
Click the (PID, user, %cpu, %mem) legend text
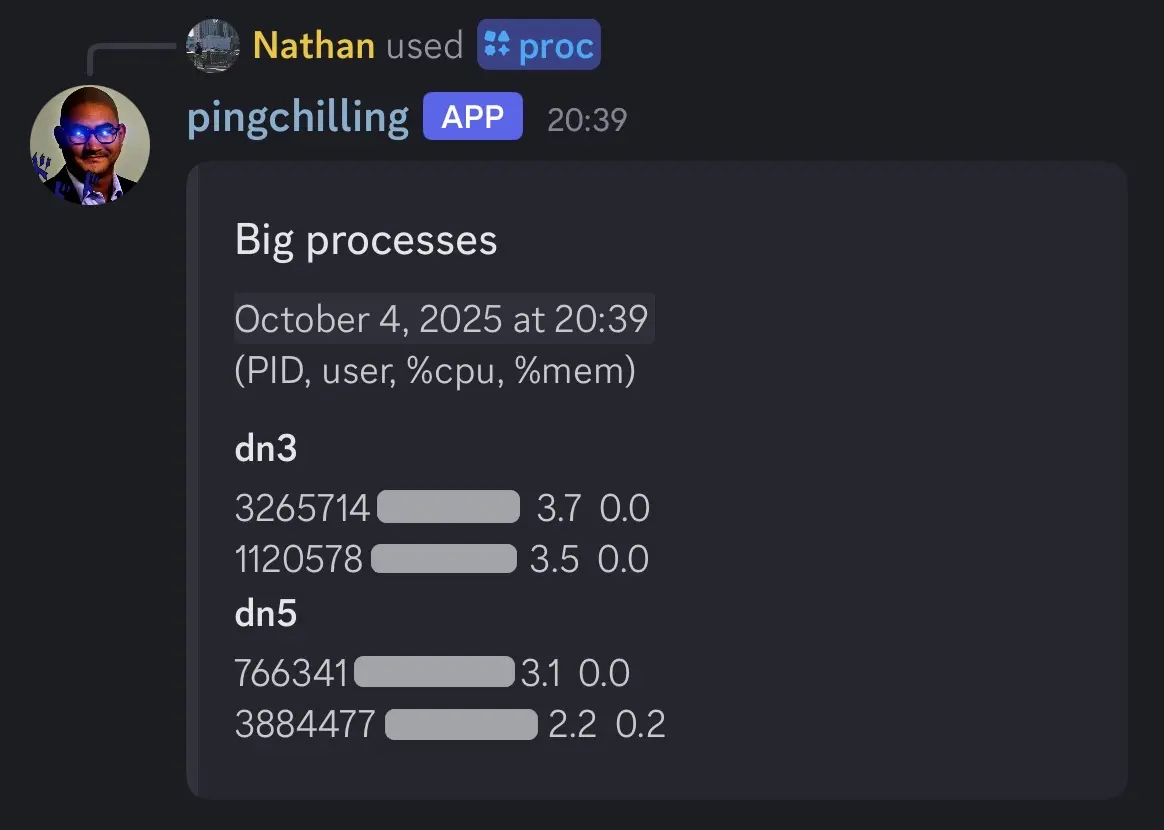tap(435, 371)
